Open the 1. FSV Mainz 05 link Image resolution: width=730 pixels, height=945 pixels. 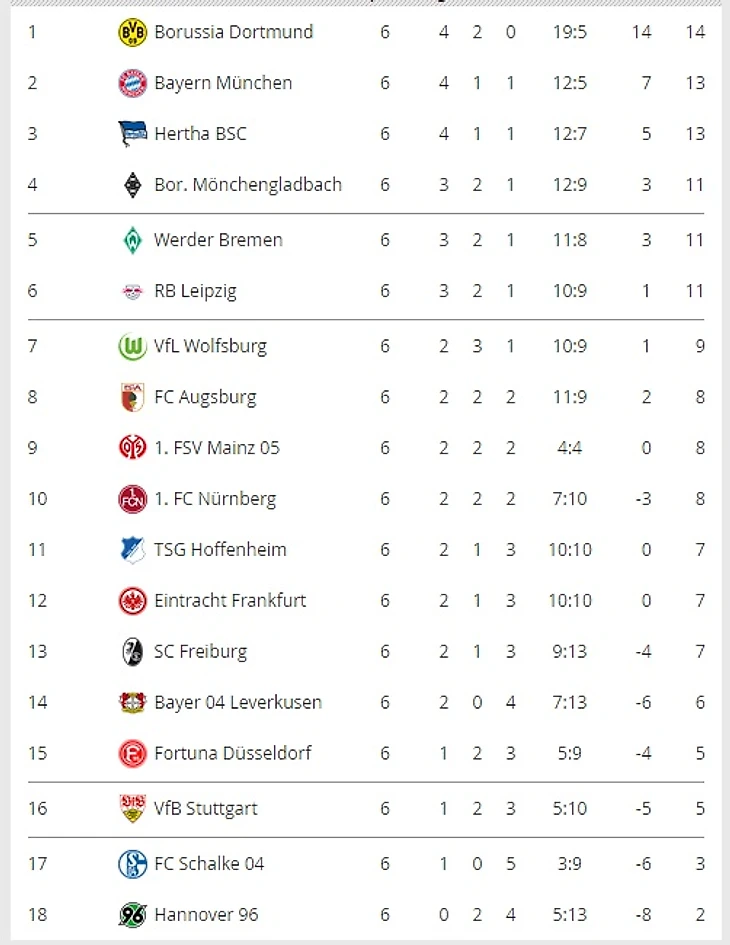click(x=216, y=448)
